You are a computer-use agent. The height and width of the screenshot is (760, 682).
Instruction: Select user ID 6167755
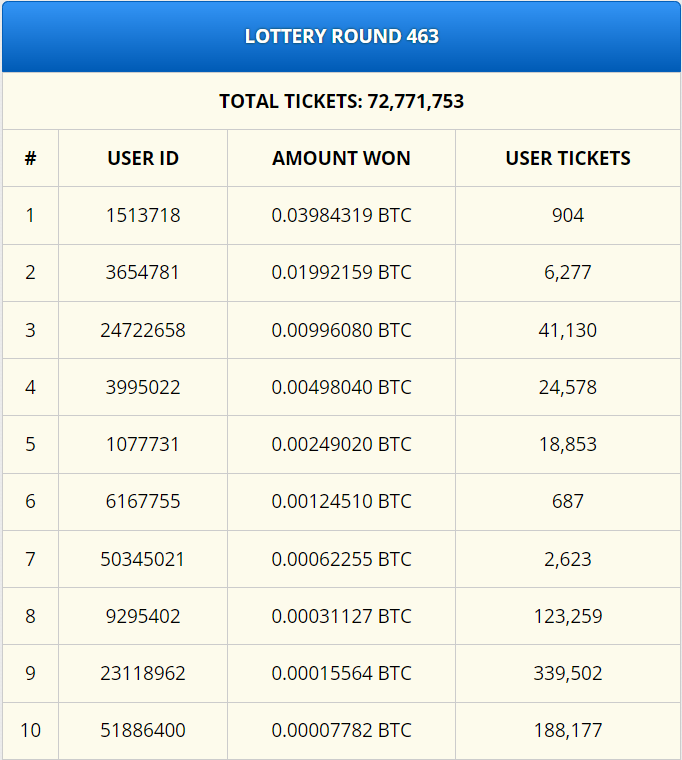click(143, 501)
